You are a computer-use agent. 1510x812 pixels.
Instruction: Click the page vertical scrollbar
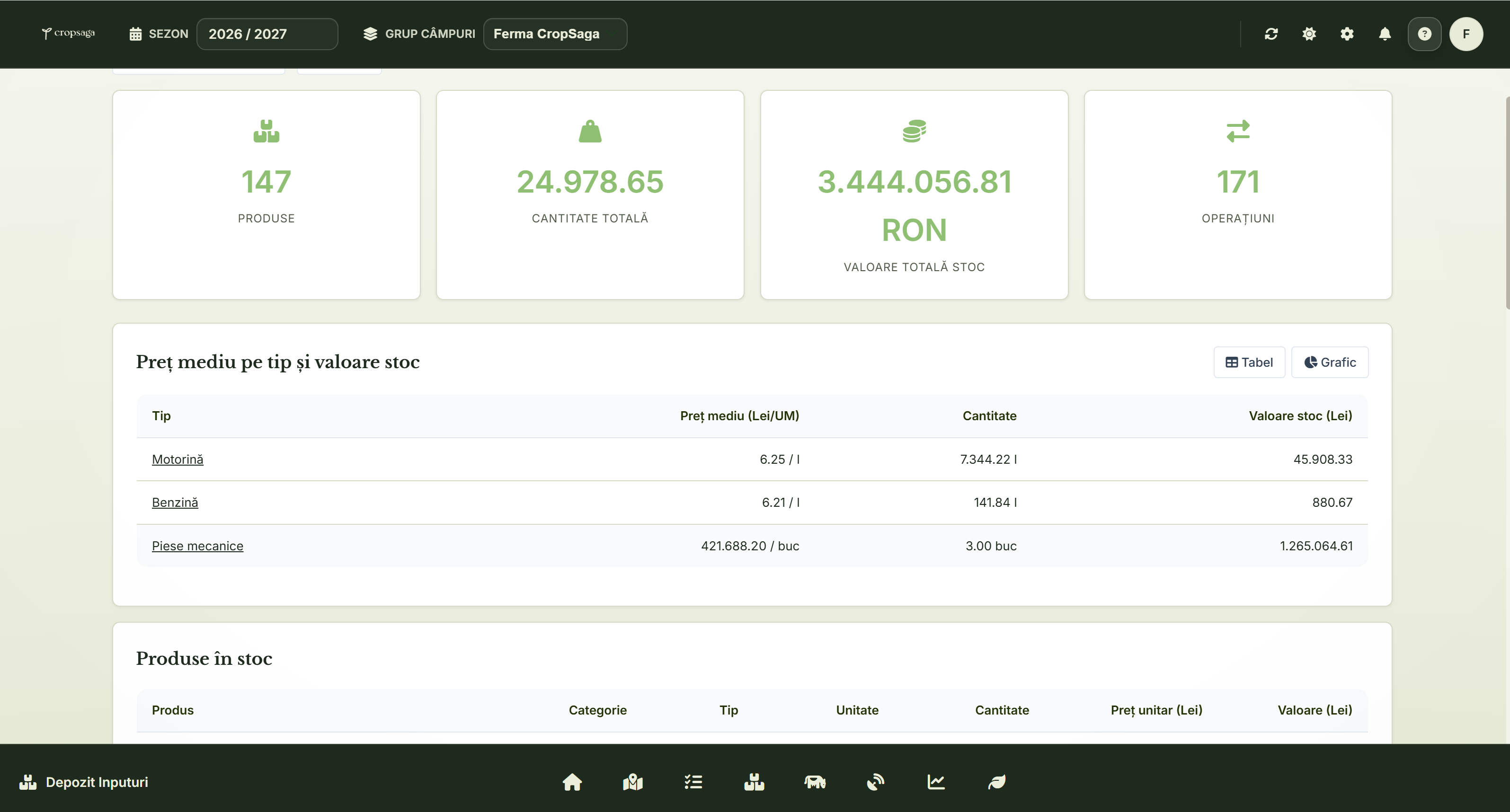pos(1507,202)
